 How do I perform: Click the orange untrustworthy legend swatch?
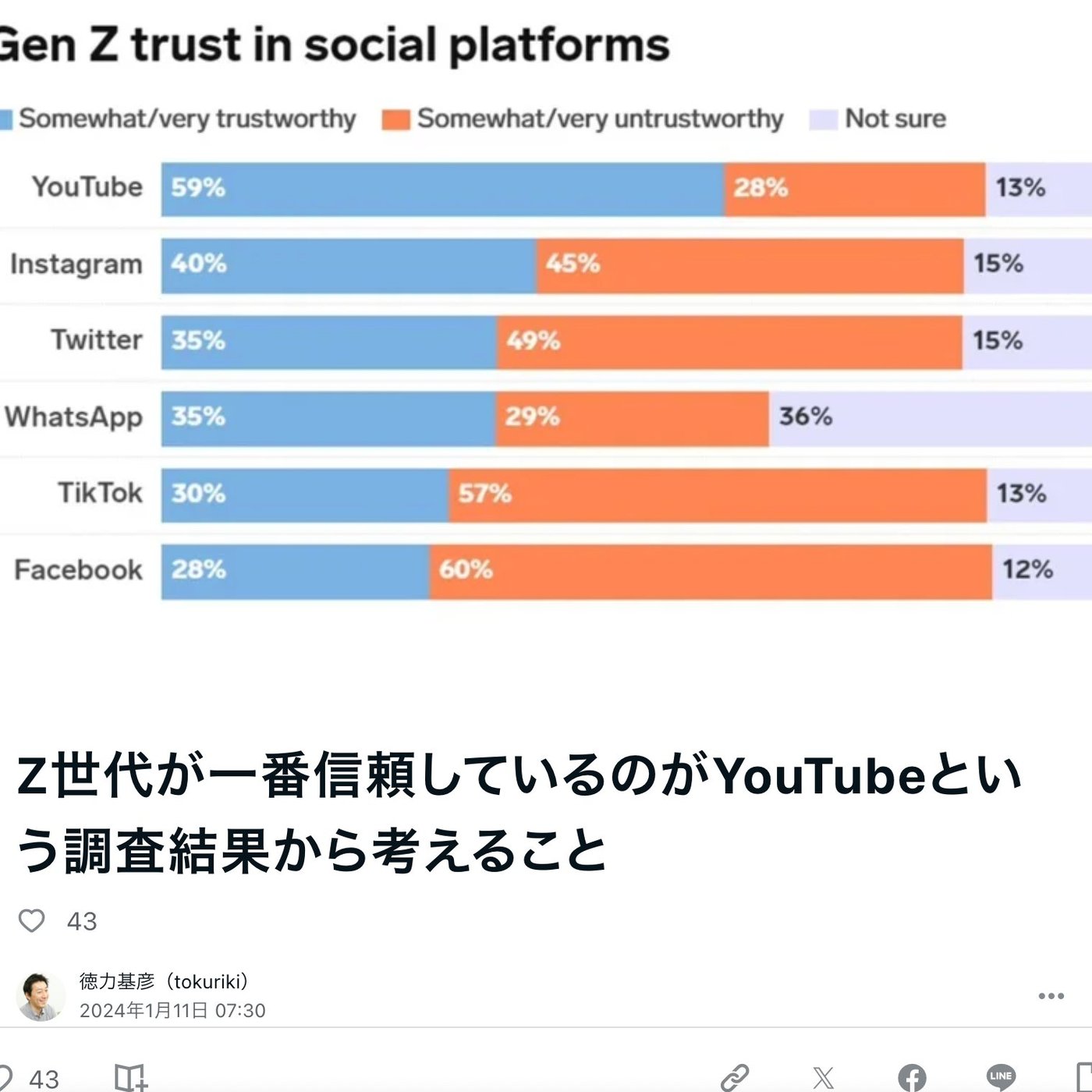click(x=395, y=119)
